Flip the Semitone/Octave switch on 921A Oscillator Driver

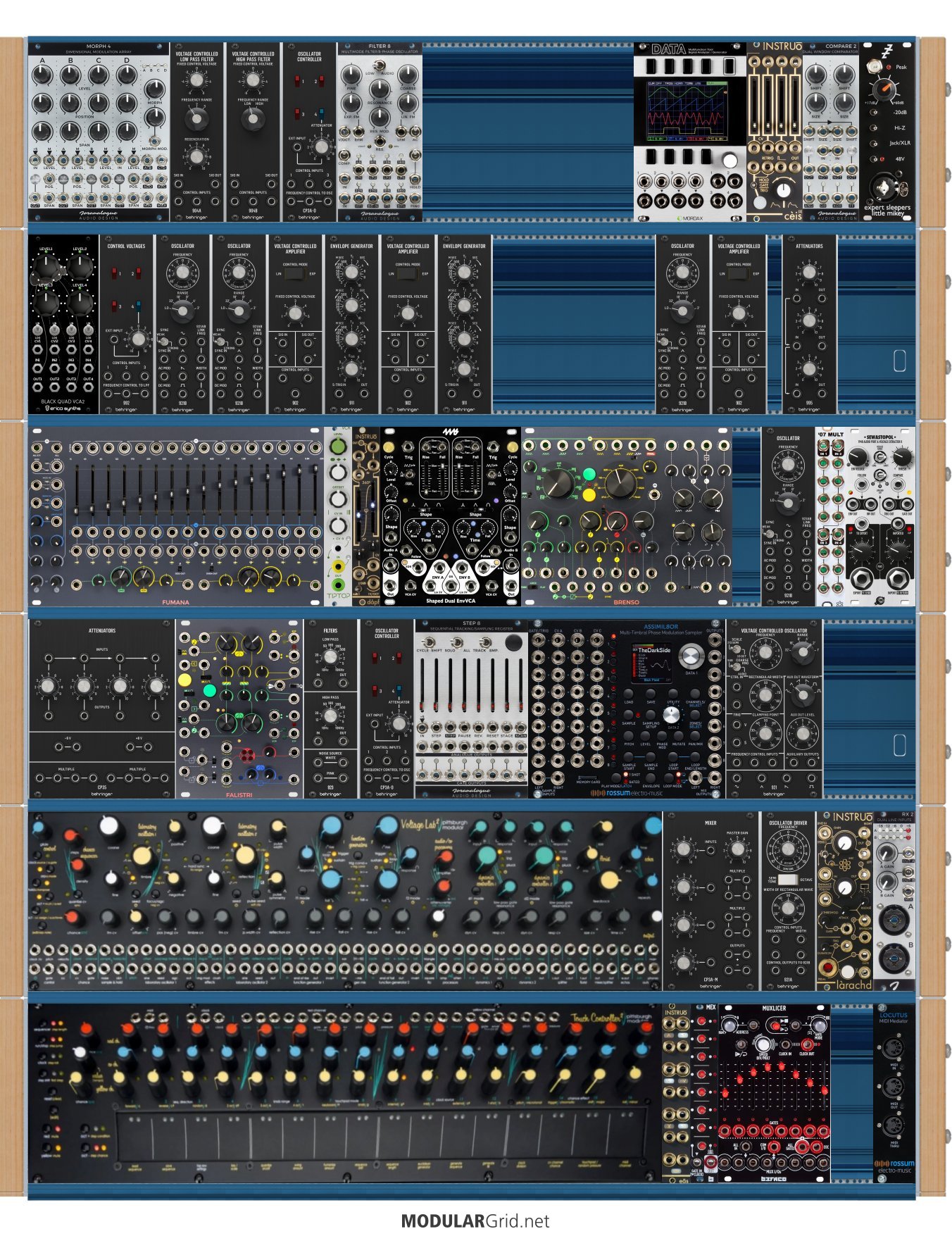tap(788, 880)
